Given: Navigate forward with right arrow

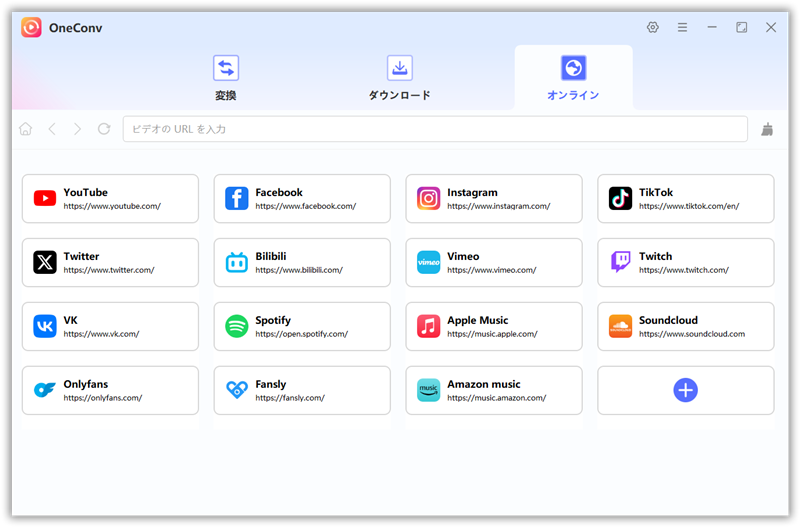Looking at the screenshot, I should coord(77,129).
